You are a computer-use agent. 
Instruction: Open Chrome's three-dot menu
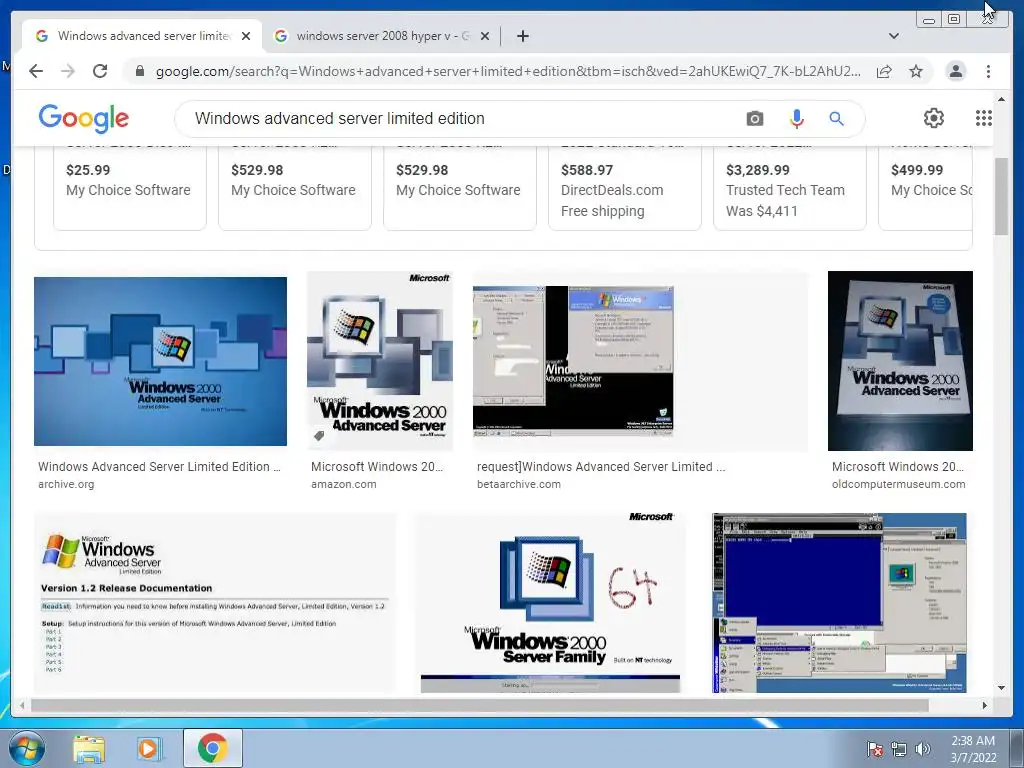pos(988,71)
